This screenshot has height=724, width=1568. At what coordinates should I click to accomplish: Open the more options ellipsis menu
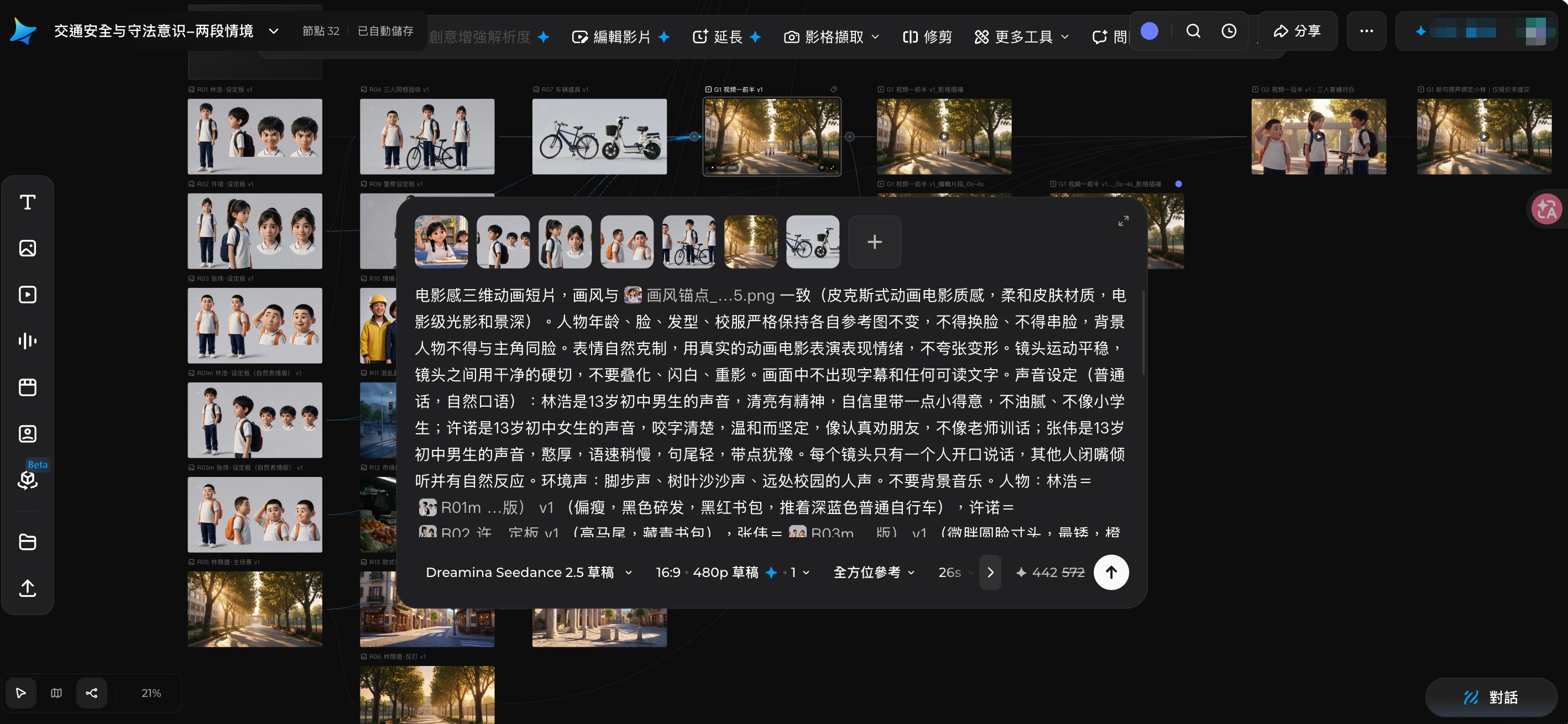[x=1366, y=31]
